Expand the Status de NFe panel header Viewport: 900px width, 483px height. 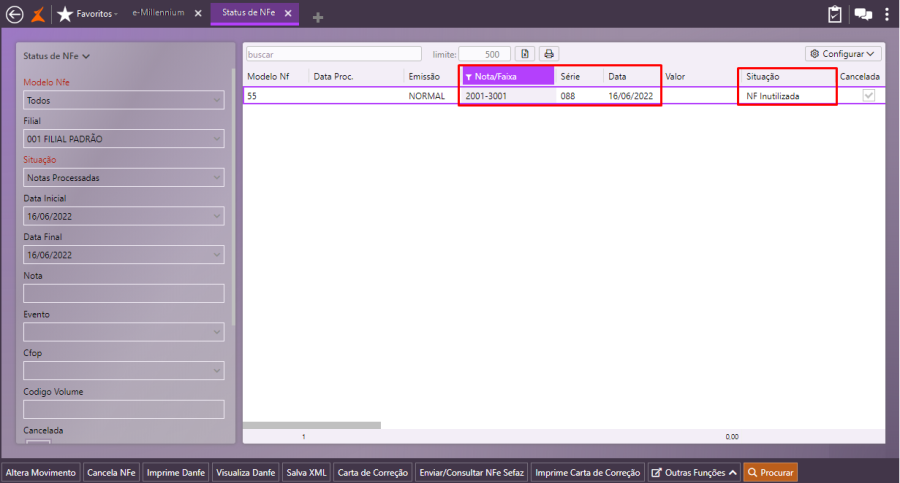pyautogui.click(x=56, y=56)
